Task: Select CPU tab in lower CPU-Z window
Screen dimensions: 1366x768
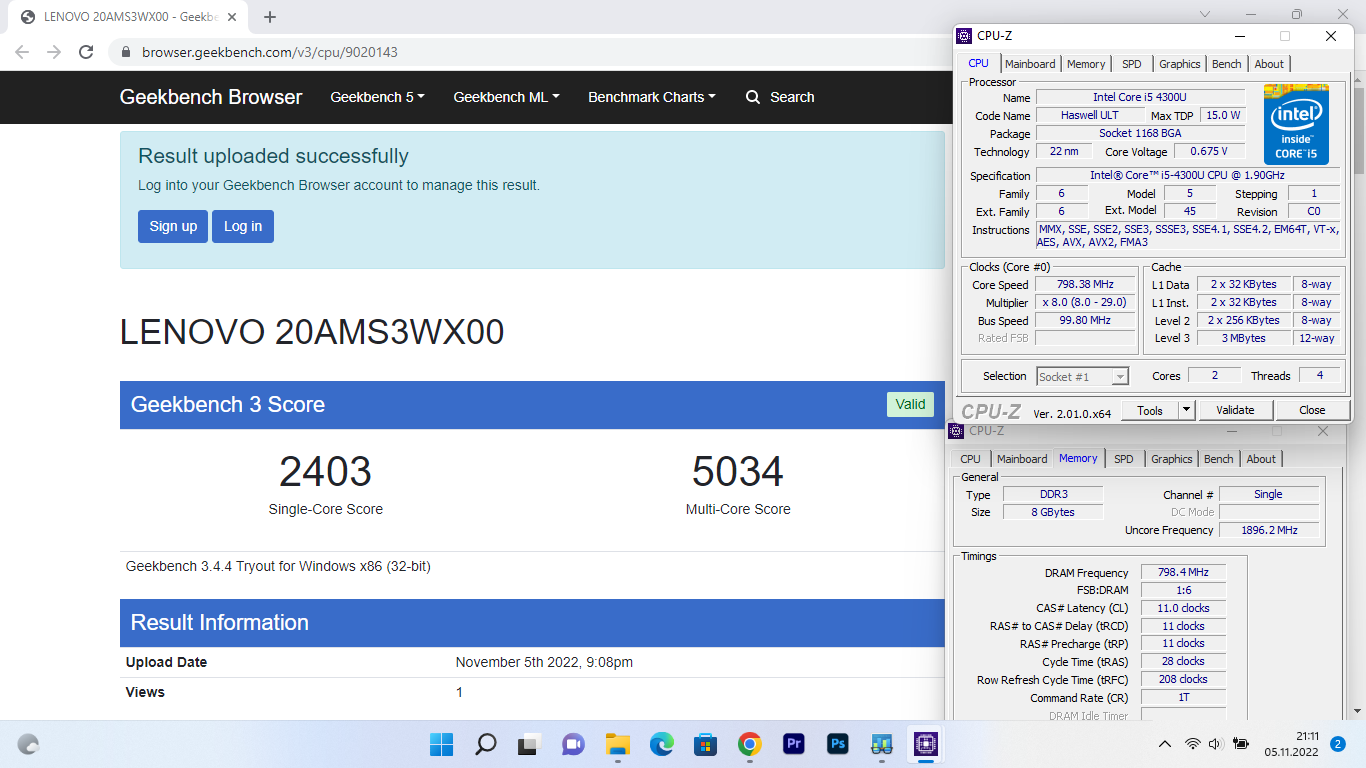Action: [x=970, y=459]
